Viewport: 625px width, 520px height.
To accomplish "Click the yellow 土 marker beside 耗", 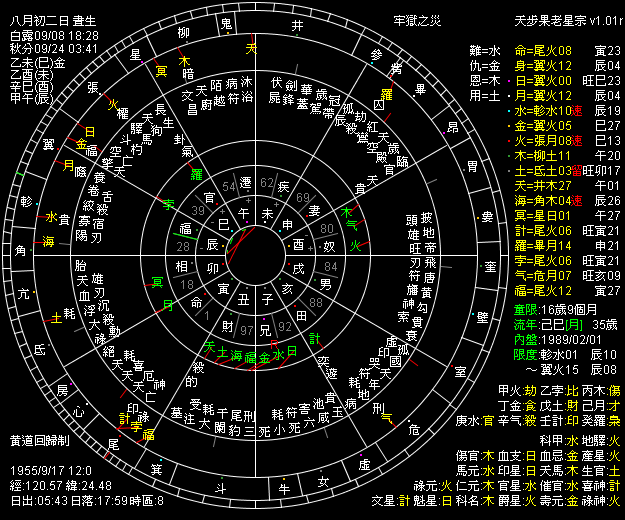I will click(x=56, y=318).
